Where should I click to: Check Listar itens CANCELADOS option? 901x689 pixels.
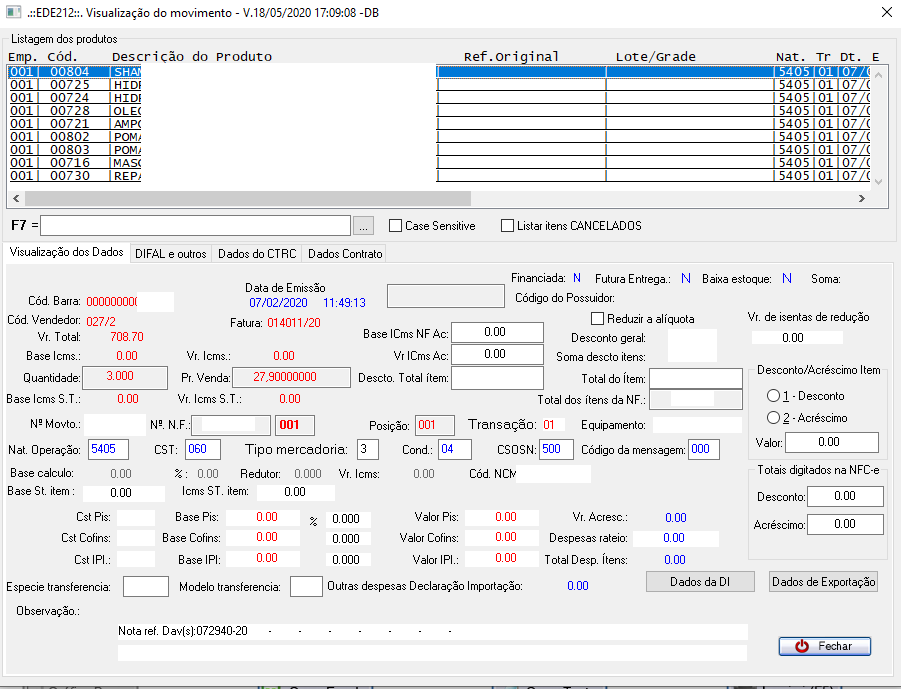(508, 226)
